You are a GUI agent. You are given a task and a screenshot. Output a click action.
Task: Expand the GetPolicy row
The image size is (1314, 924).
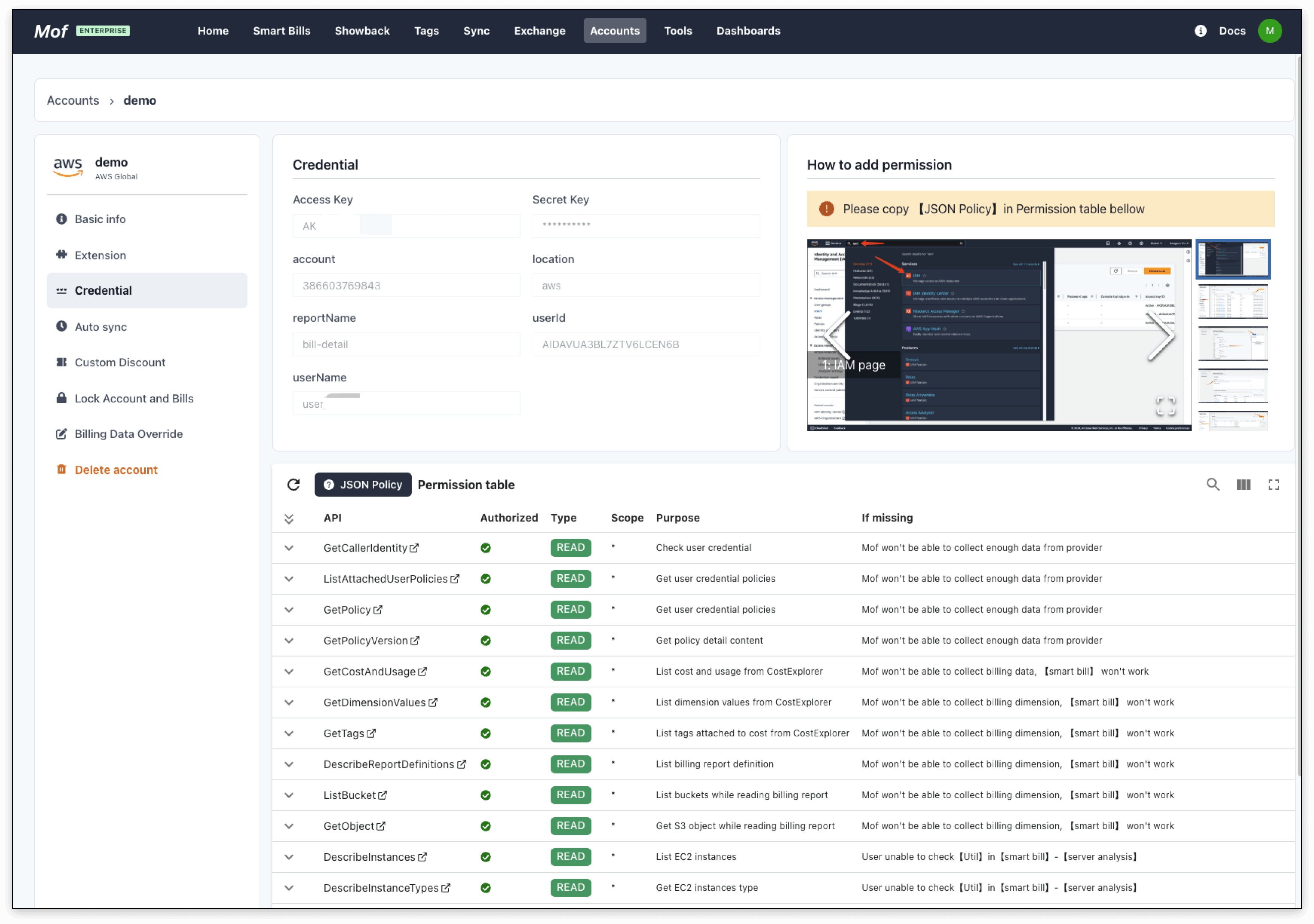click(289, 610)
